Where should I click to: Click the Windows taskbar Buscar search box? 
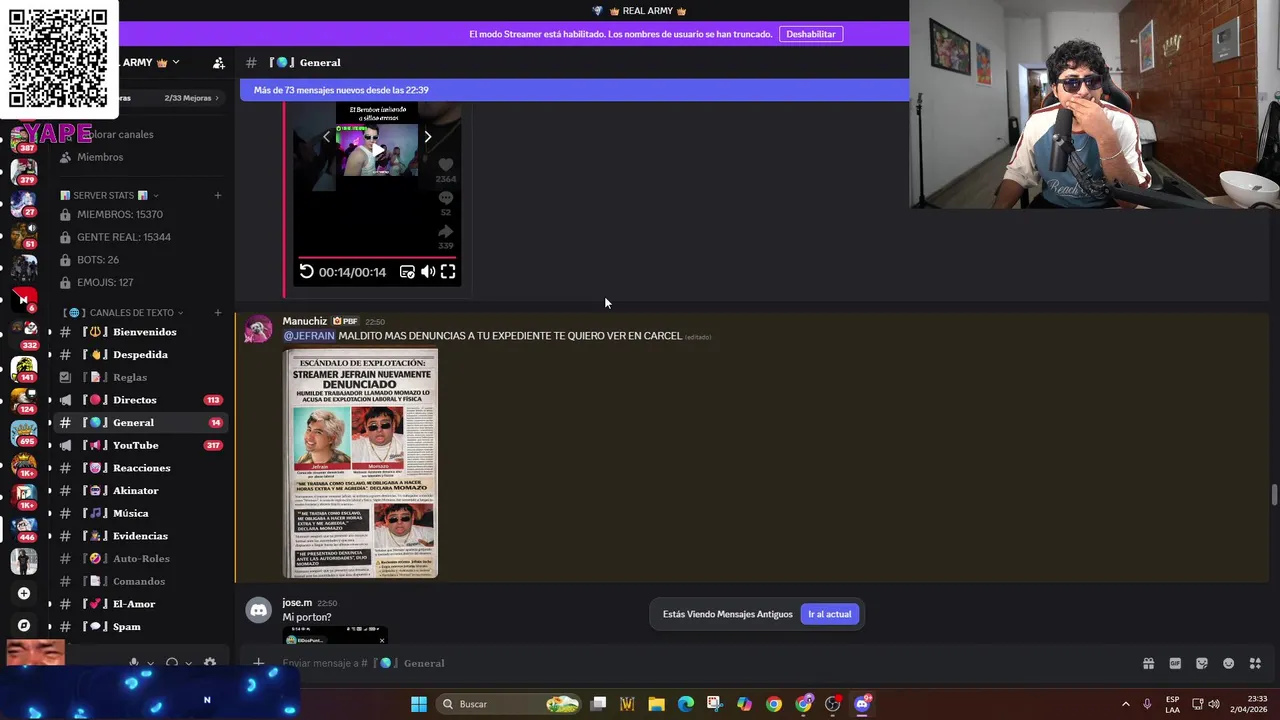(511, 704)
